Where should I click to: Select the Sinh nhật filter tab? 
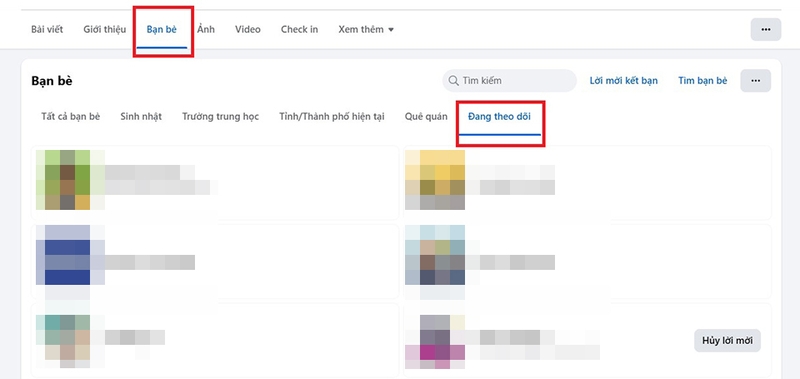141,116
